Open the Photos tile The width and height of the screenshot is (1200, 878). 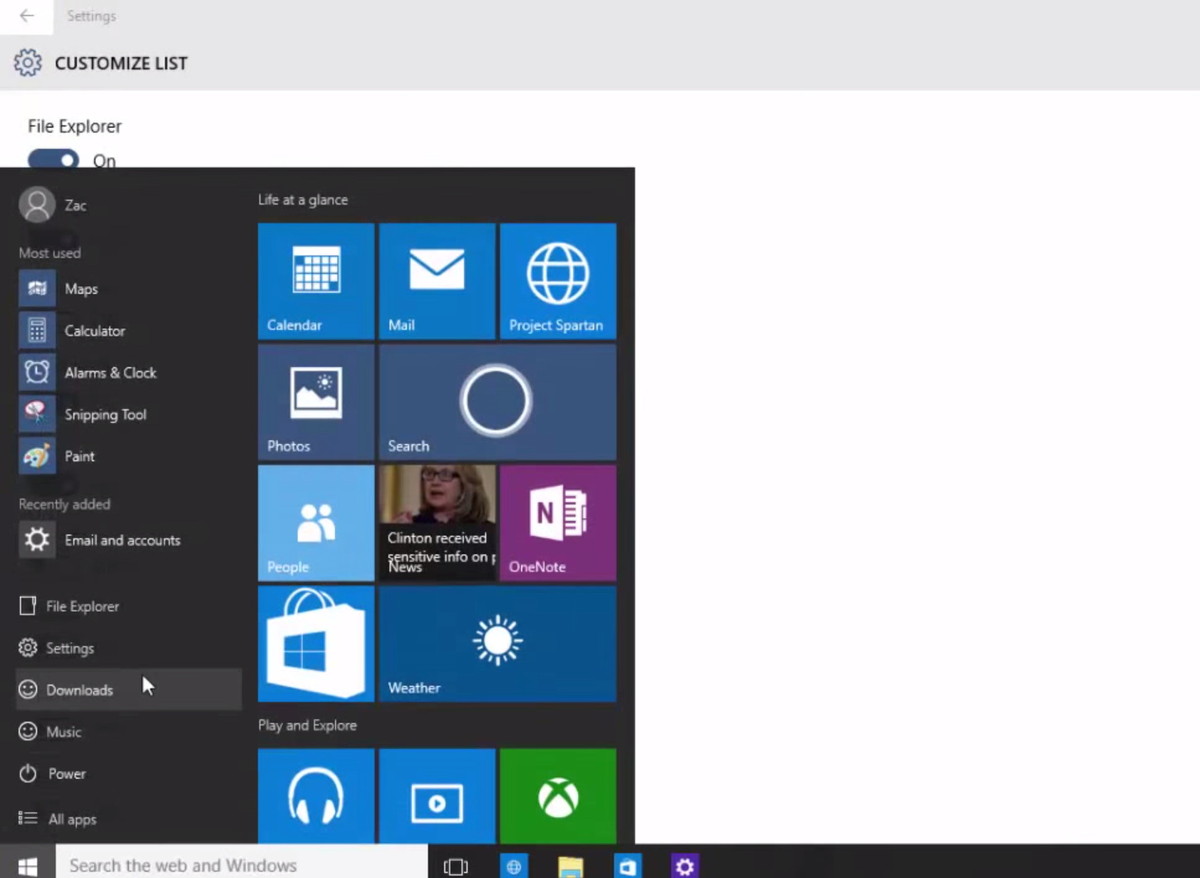316,402
